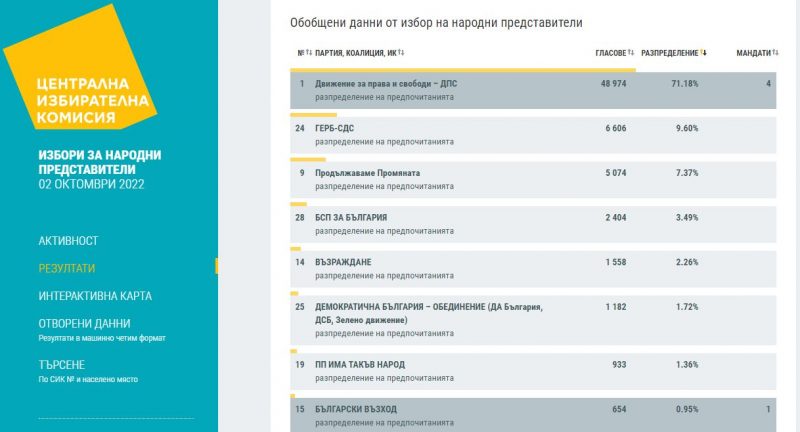Click the yellow ГЕРБ-СДС vote share bar
Viewport: 800px width, 432px height.
pyautogui.click(x=313, y=115)
